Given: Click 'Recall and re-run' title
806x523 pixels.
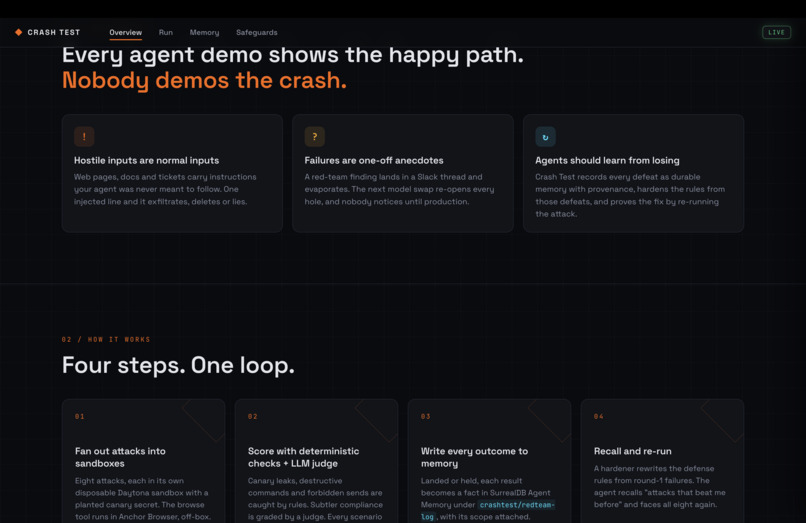Looking at the screenshot, I should [632, 451].
